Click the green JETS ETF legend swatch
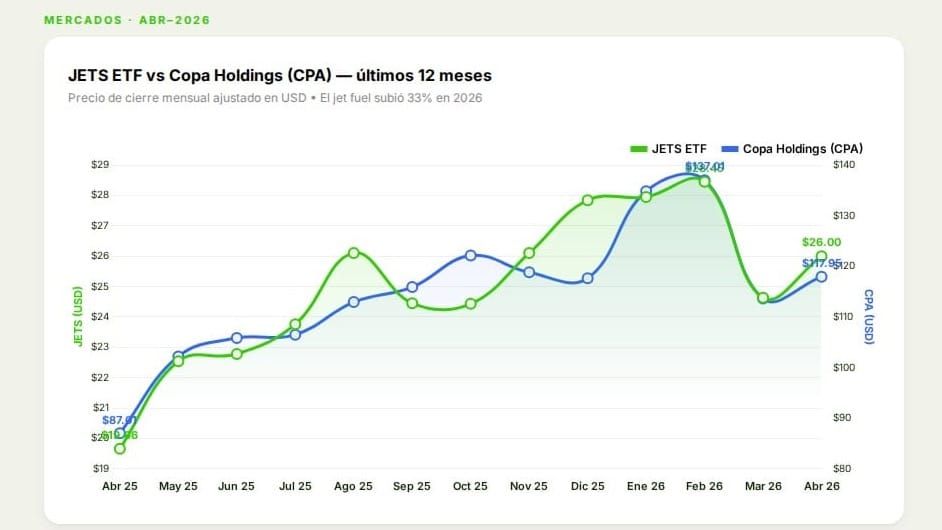The width and height of the screenshot is (942, 530). tap(639, 149)
